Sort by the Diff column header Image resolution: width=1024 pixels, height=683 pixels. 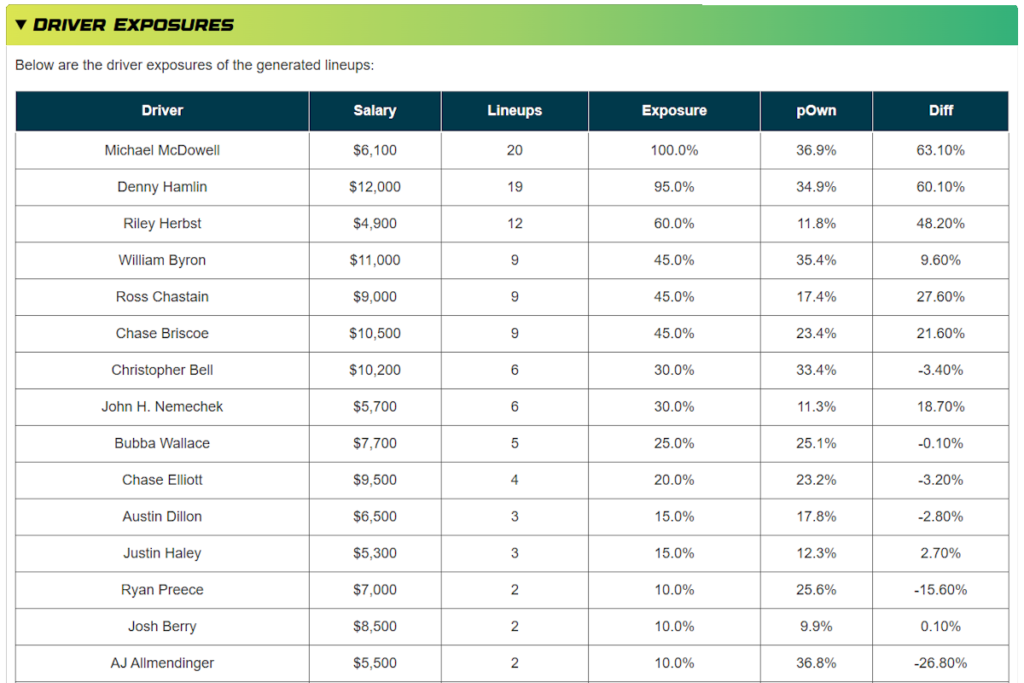[940, 111]
